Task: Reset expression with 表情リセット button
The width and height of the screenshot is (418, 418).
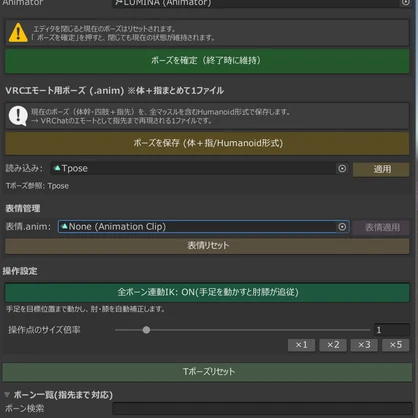Action: point(207,246)
